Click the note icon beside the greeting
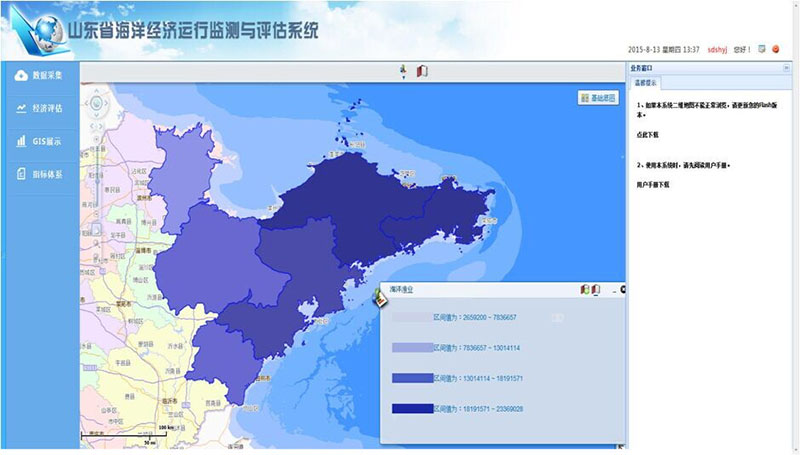 tap(762, 49)
